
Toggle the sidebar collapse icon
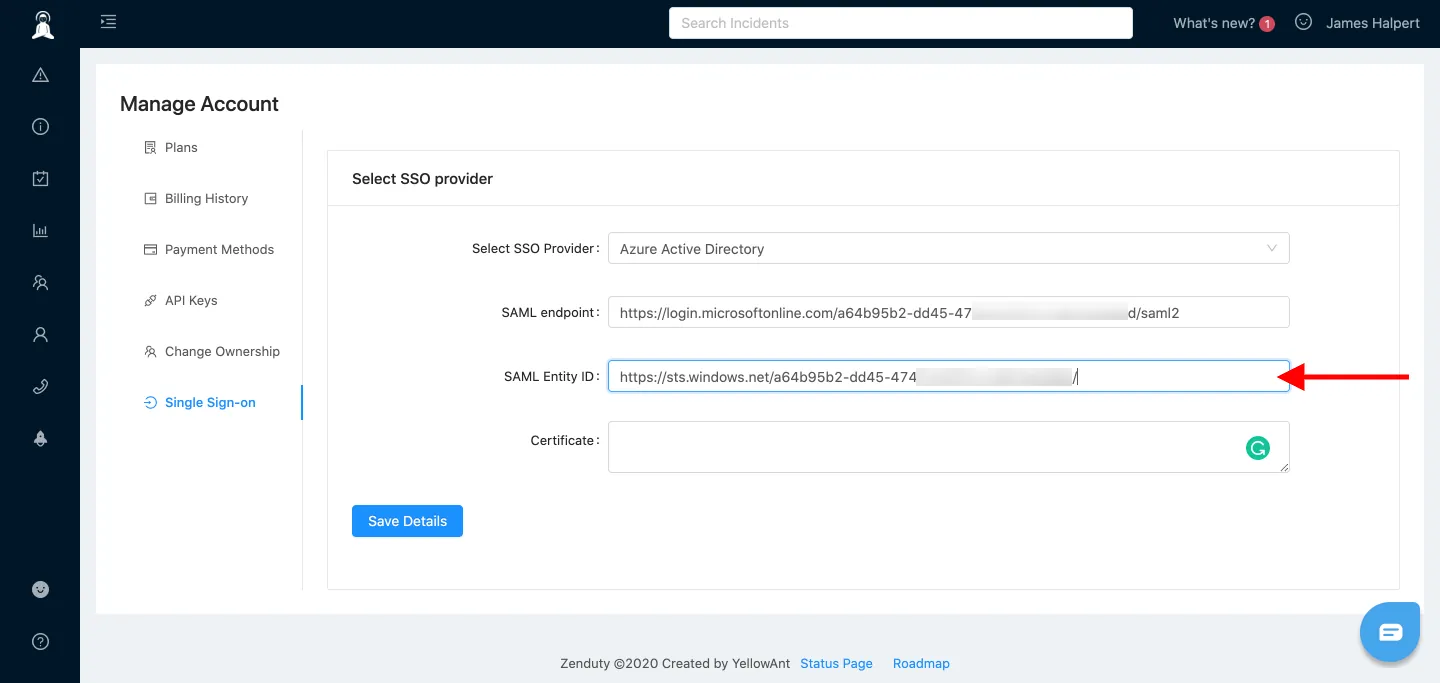(x=108, y=22)
